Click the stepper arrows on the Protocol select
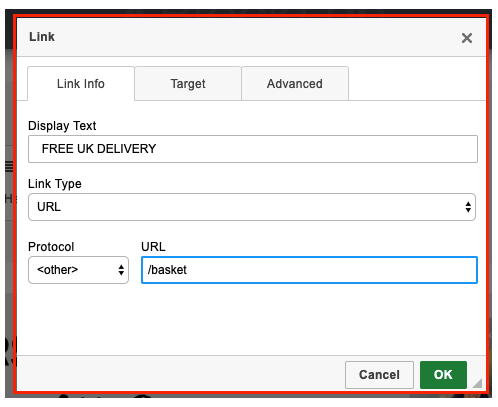Viewport: 498px width, 407px height. coord(121,270)
